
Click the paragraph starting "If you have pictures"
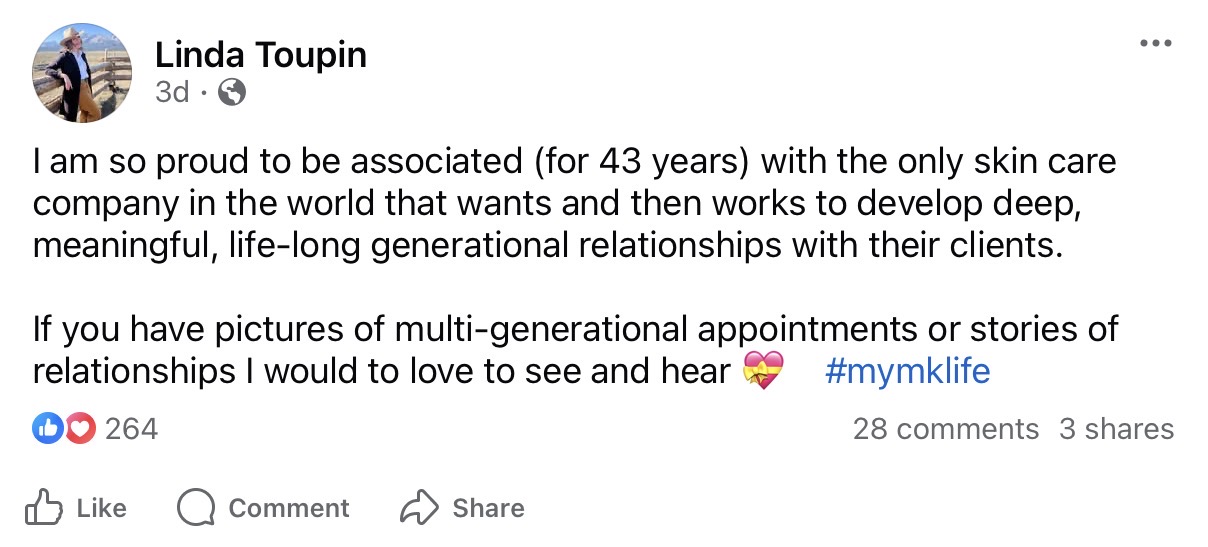point(574,350)
